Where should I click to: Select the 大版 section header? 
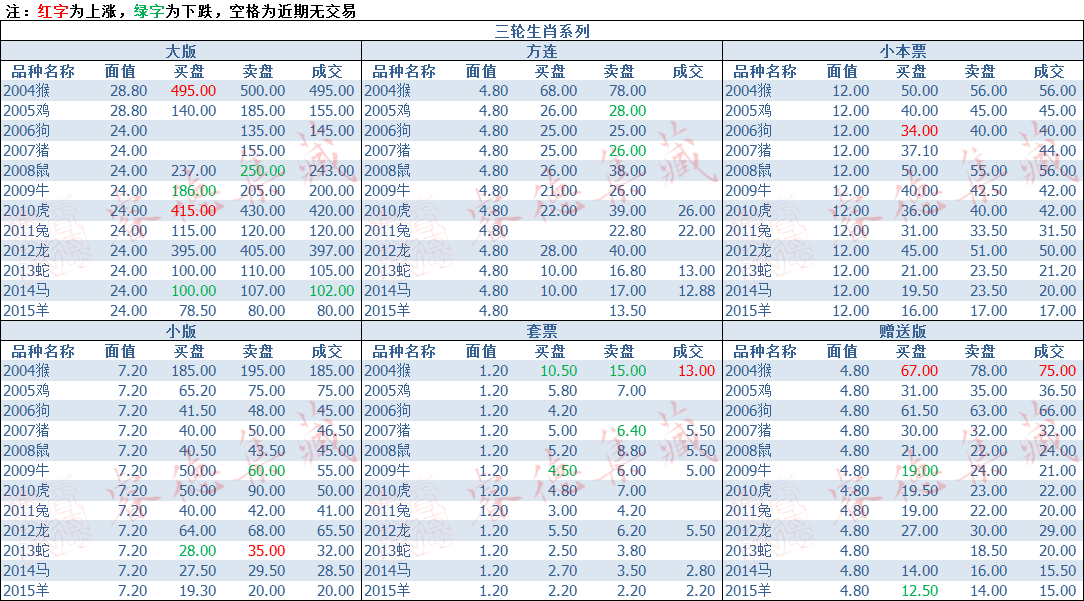[x=180, y=51]
